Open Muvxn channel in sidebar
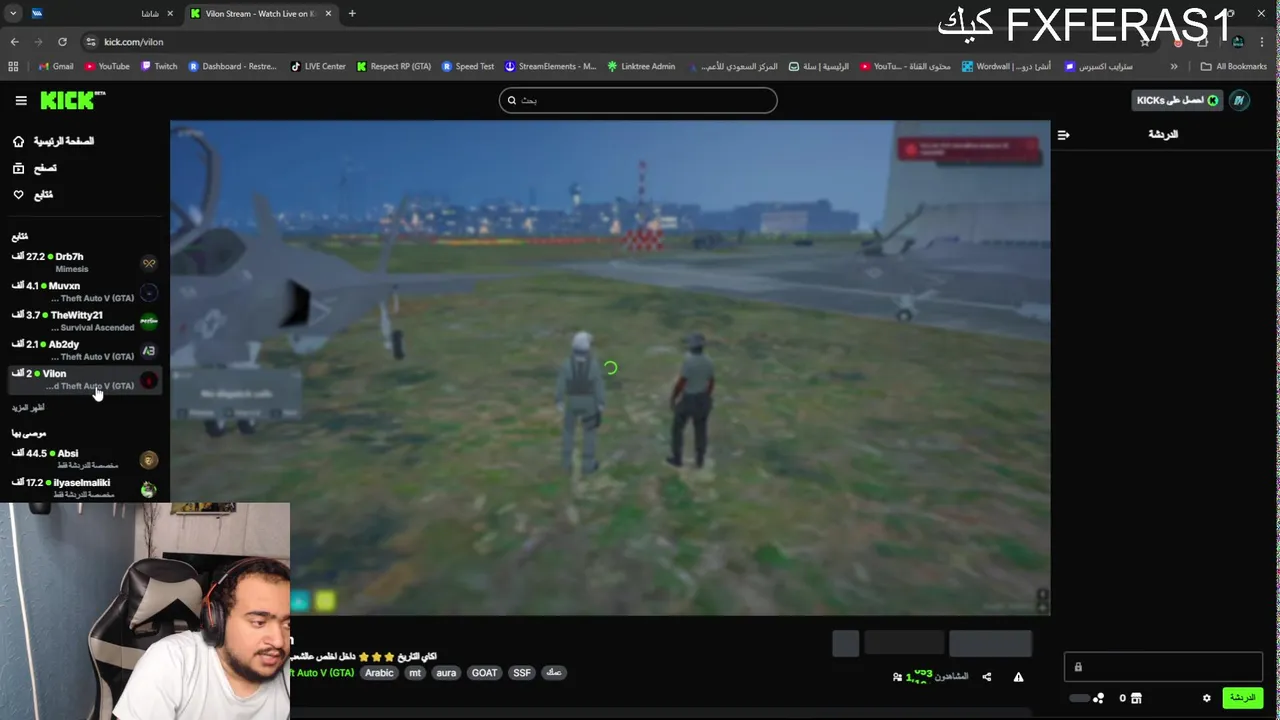Screen dimensions: 1280x720 [85, 292]
